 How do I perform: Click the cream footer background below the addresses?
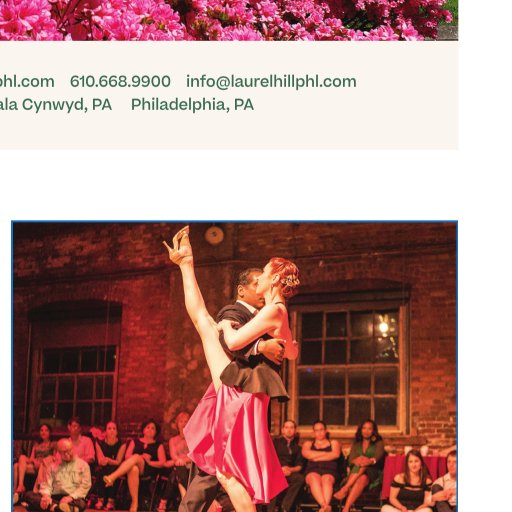(229, 132)
